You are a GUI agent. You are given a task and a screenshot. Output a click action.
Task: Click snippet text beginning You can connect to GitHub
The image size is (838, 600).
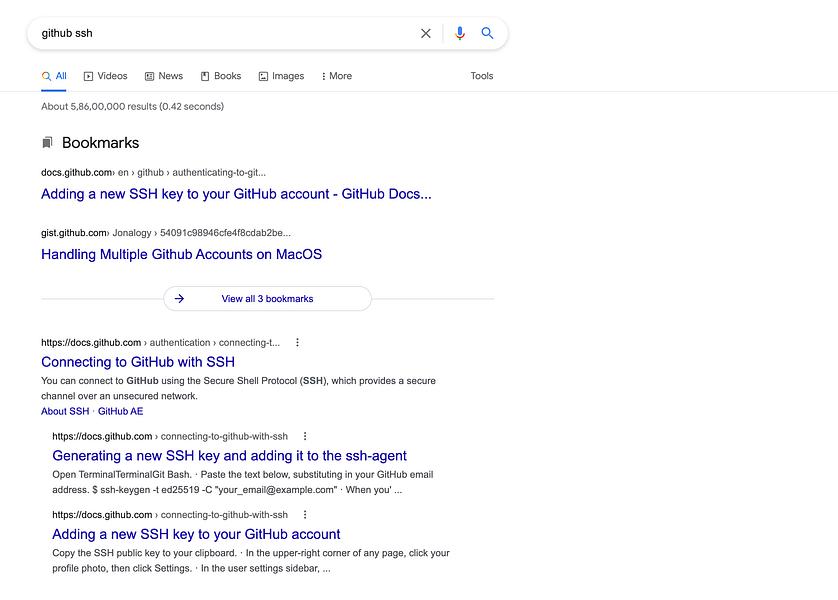tap(238, 388)
